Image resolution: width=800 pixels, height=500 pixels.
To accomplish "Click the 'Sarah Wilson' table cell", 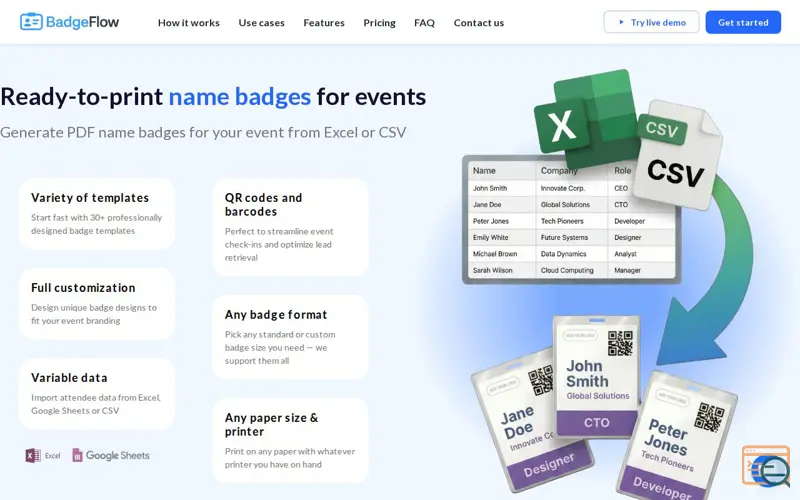I will click(x=492, y=270).
